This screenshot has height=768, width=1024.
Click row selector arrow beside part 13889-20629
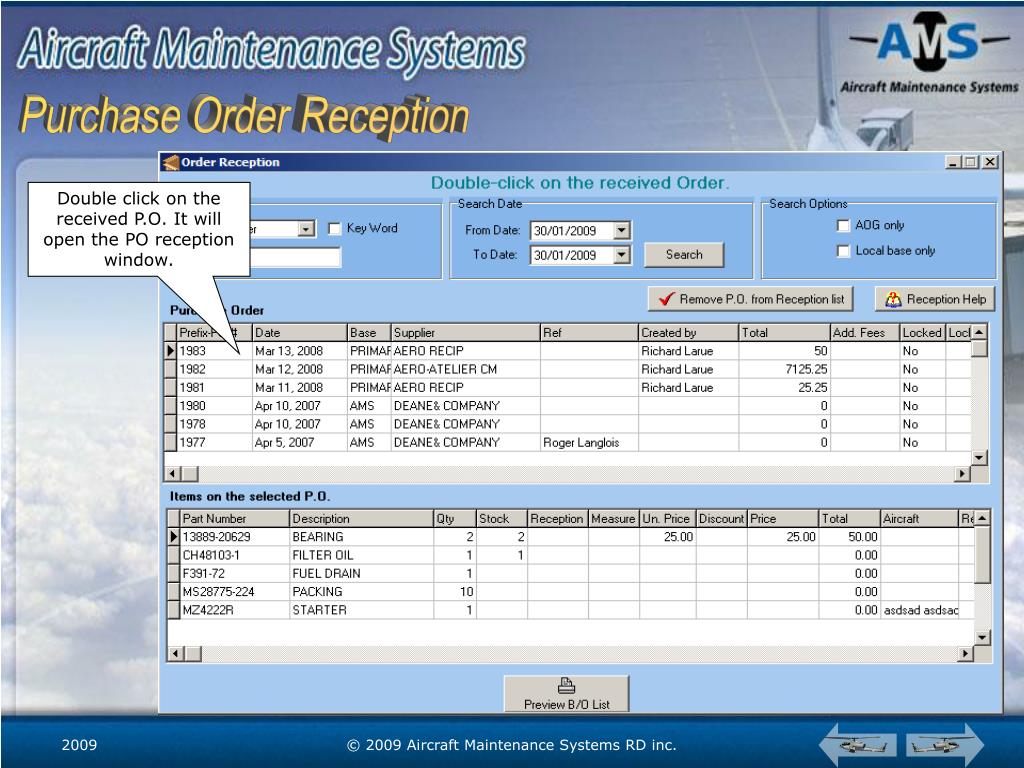pyautogui.click(x=173, y=537)
